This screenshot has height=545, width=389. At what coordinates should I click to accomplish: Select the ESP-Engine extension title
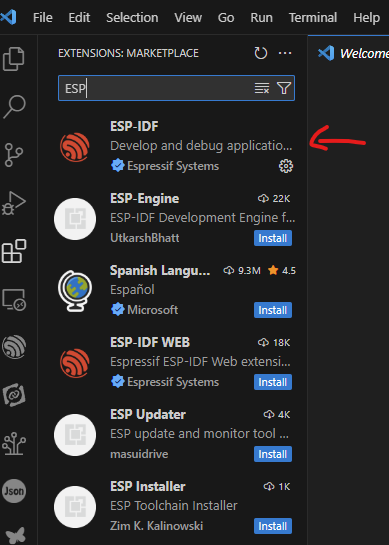point(145,198)
